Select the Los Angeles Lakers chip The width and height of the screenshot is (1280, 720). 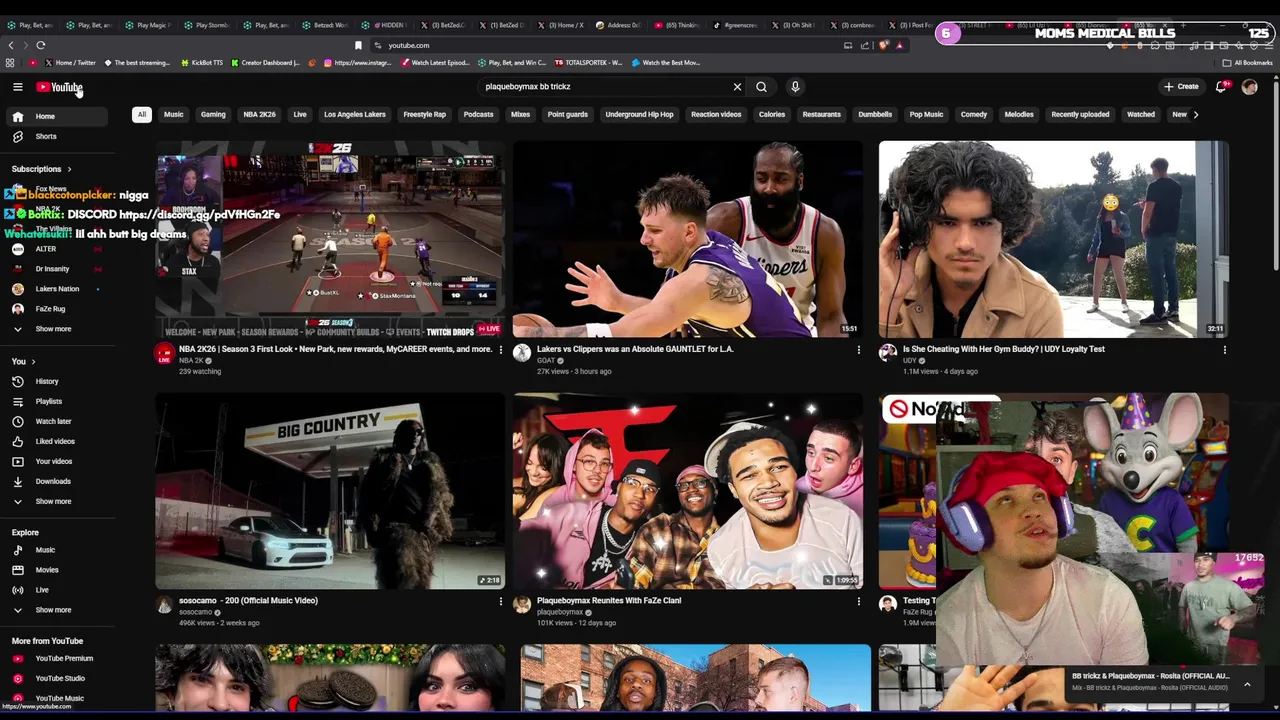[x=354, y=114]
